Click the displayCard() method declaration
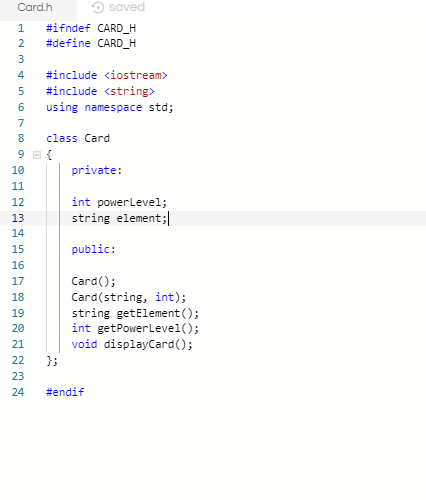Viewport: 426px width, 500px height. [x=132, y=344]
